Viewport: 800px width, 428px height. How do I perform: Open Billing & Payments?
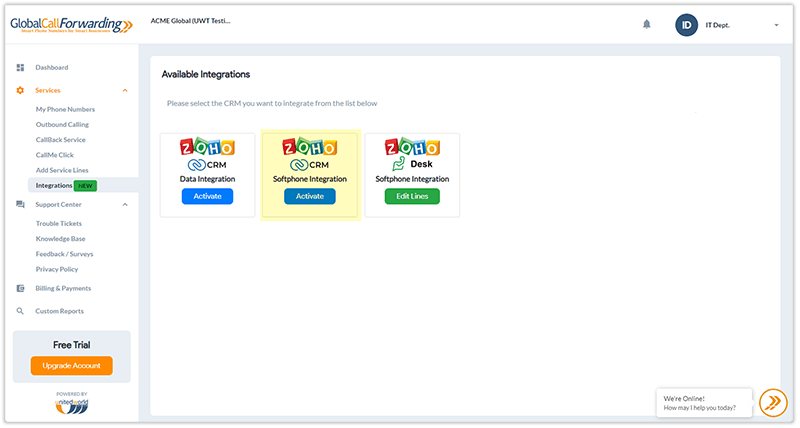63,288
